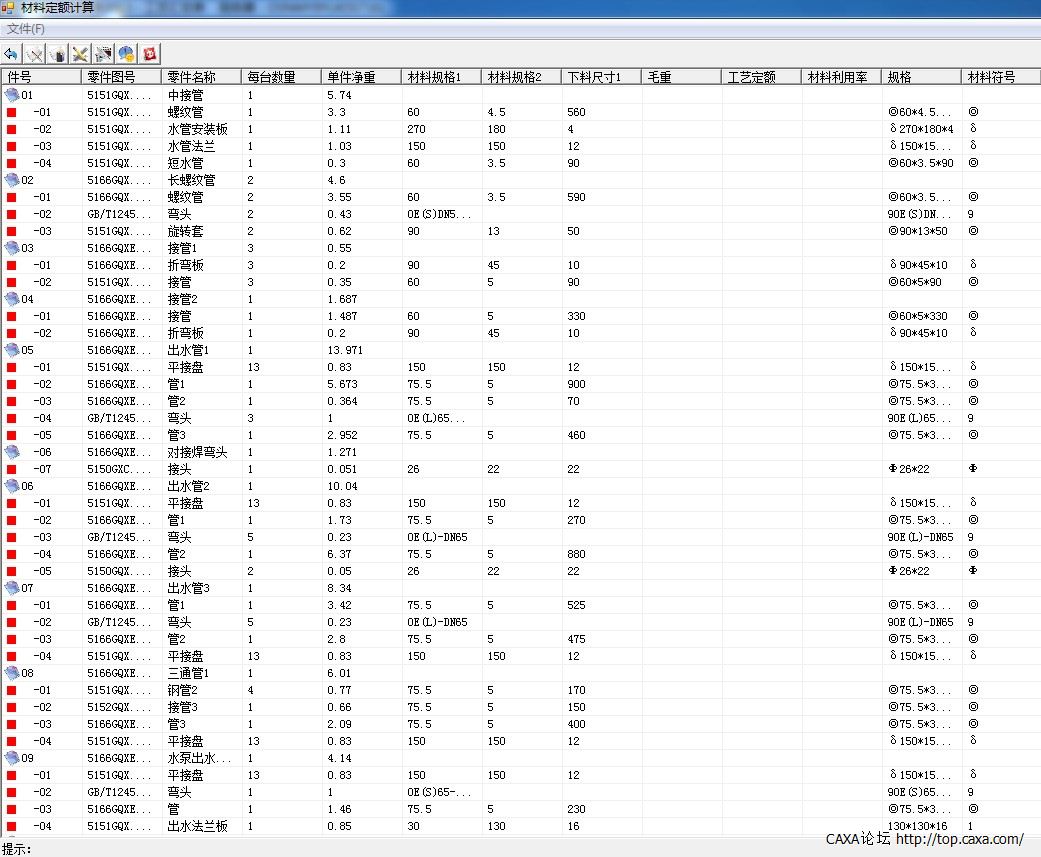Click the 零件名称 column header
This screenshot has height=857, width=1041.
[x=201, y=77]
